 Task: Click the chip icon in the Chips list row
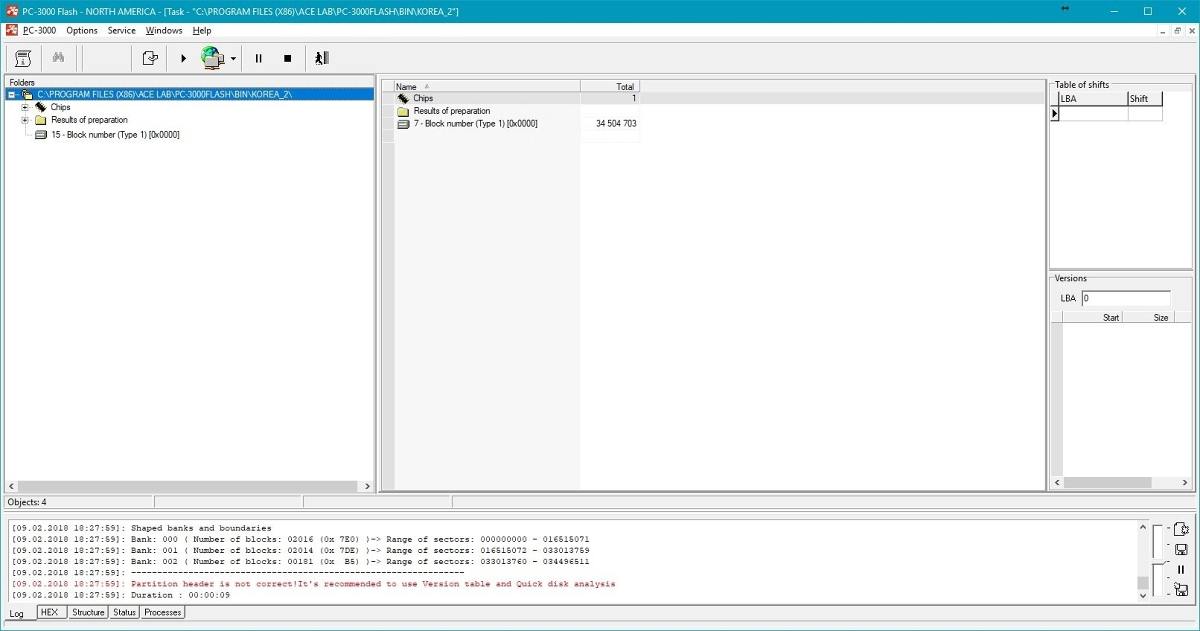click(404, 98)
